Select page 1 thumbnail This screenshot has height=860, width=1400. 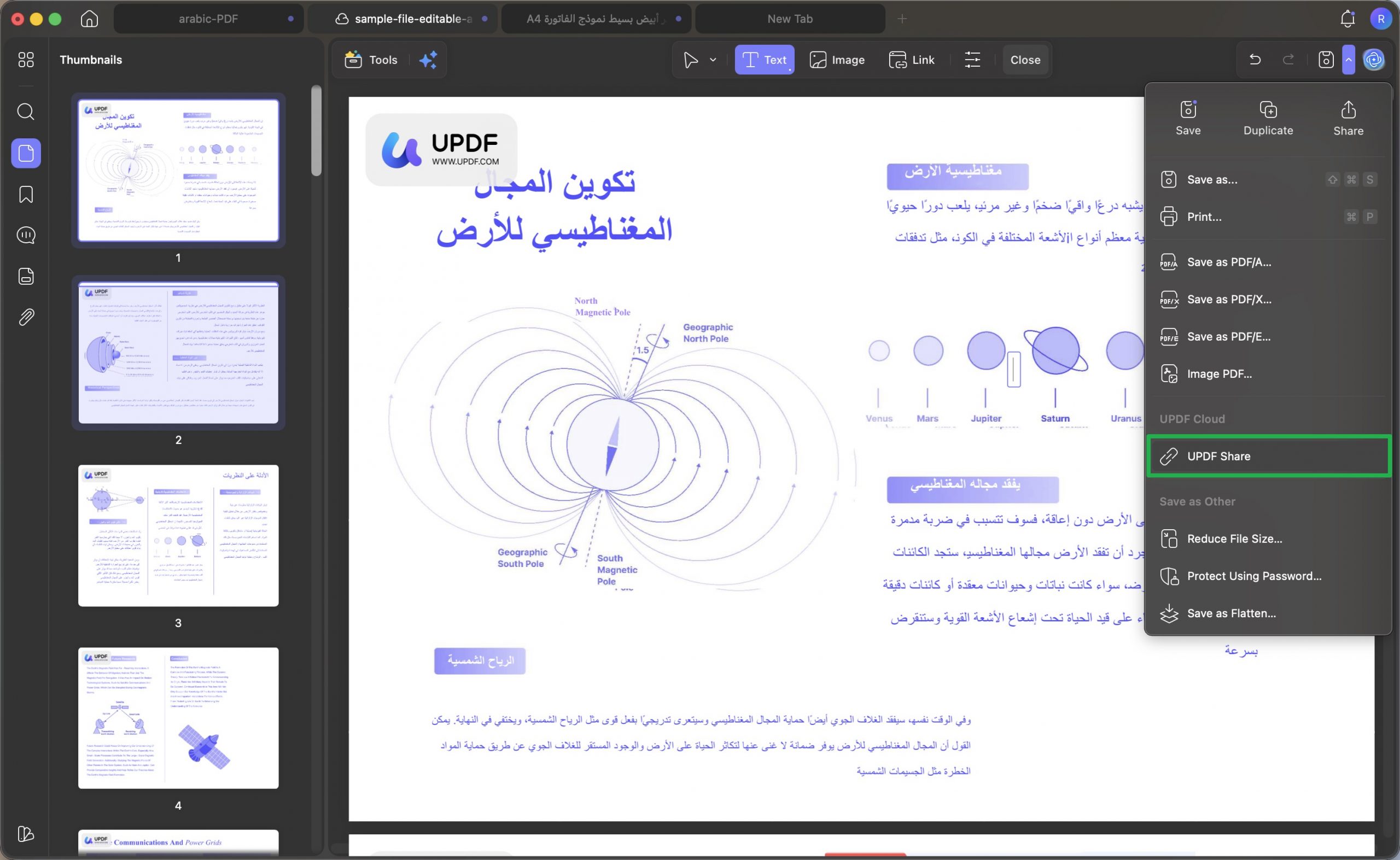click(x=178, y=170)
